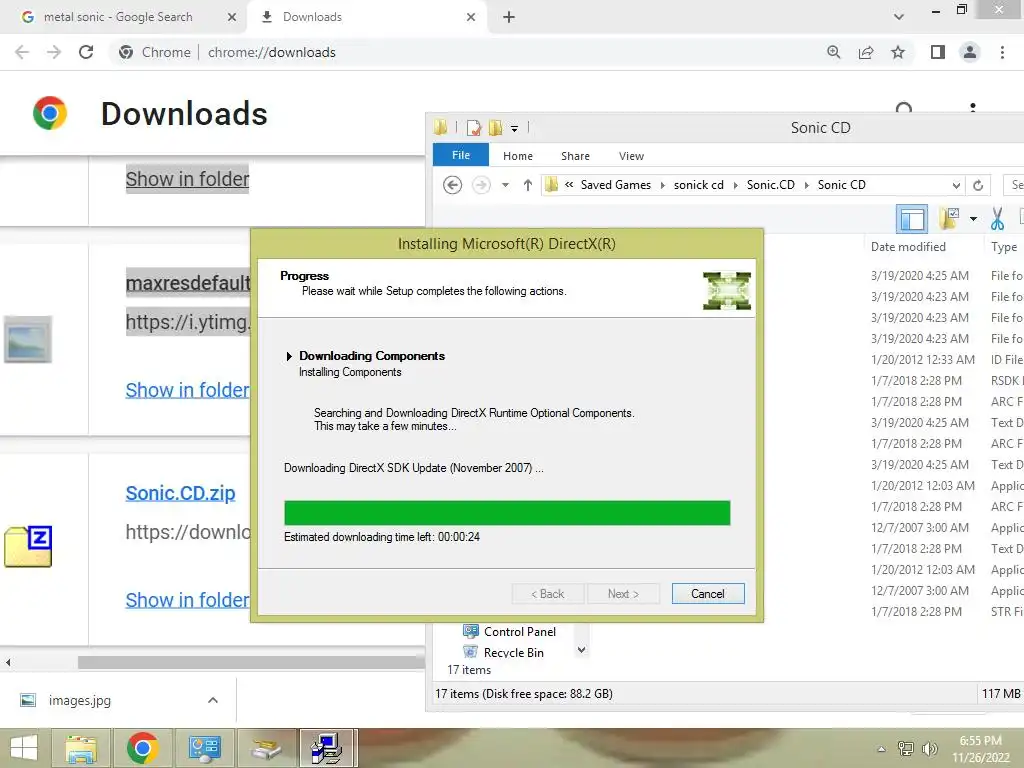Switch to Downloads tab
Viewport: 1024px width, 768px height.
tap(312, 17)
